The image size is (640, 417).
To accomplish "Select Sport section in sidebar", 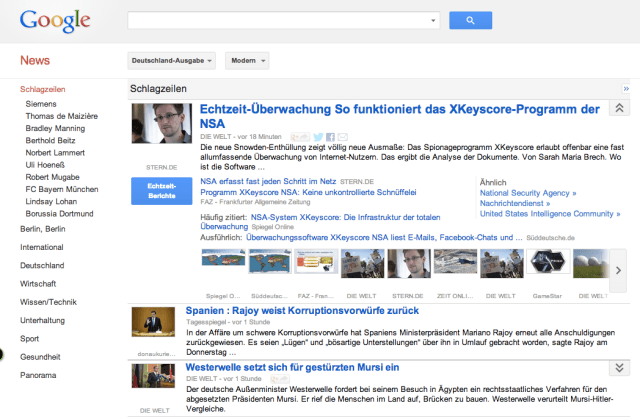I will 30,338.
